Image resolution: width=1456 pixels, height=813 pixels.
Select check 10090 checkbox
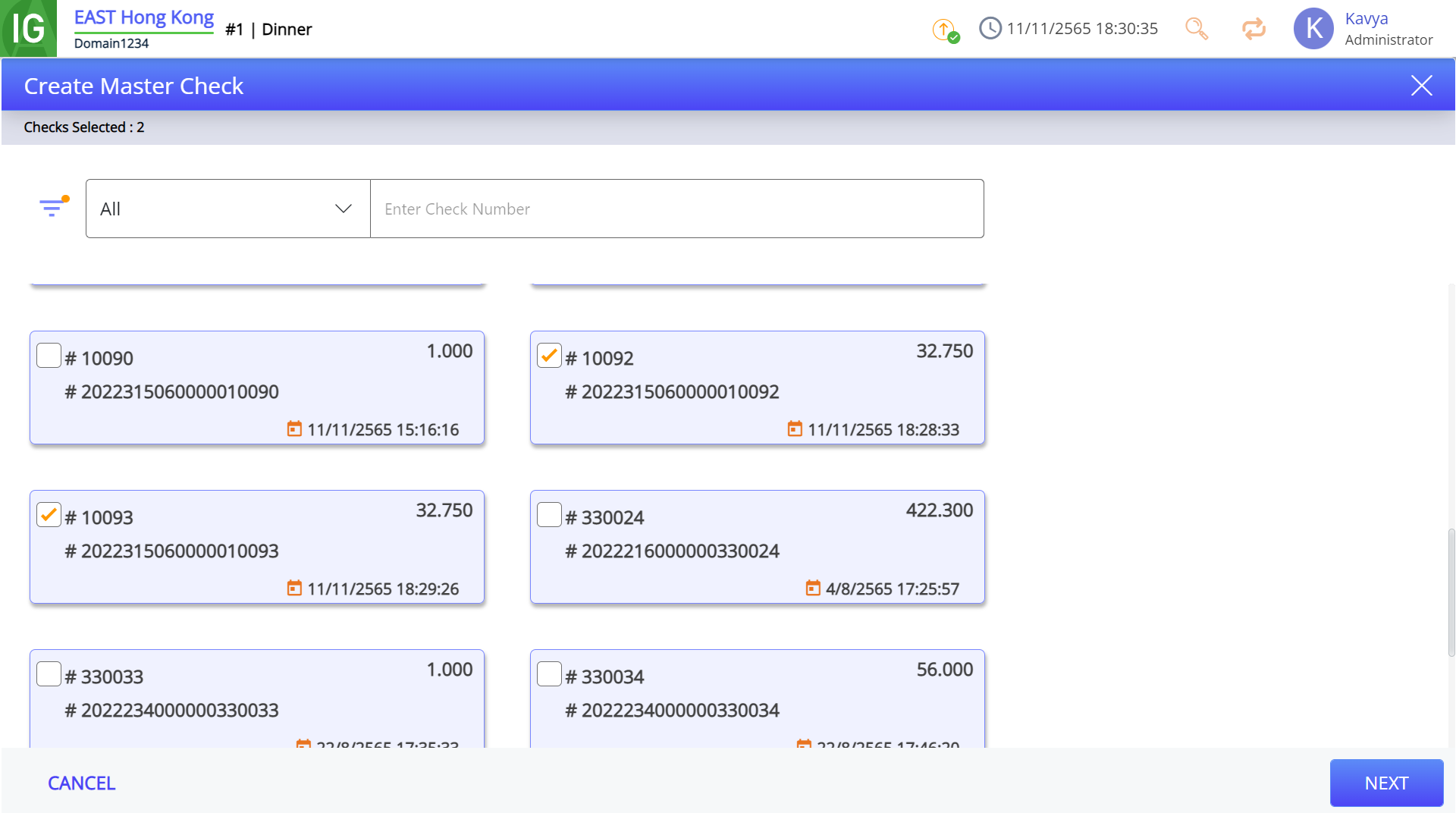tap(49, 356)
